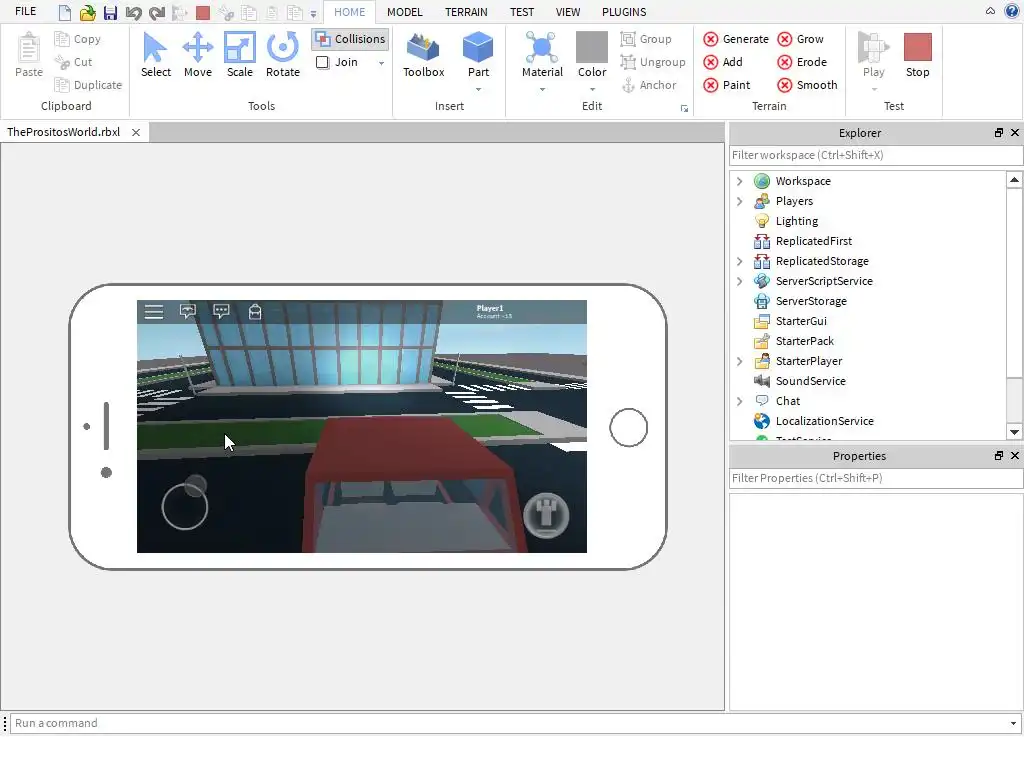This screenshot has height=768, width=1024.
Task: Click the Cut button
Action: pyautogui.click(x=73, y=62)
